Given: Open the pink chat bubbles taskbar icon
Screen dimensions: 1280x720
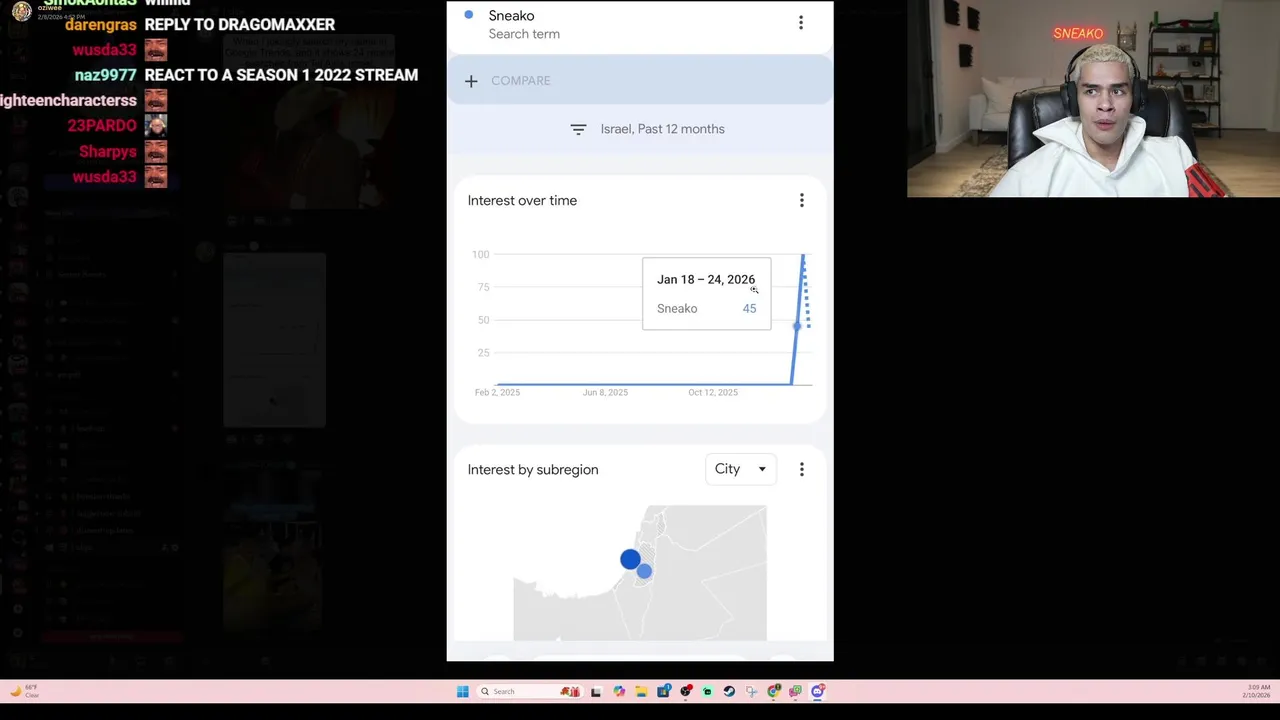Looking at the screenshot, I should pyautogui.click(x=796, y=691).
